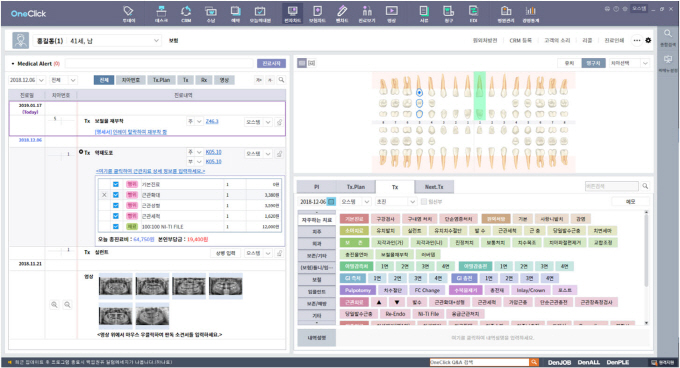Image resolution: width=680 pixels, height=368 pixels.
Task: Switch to the Tx.Plan tab in lower panel
Action: click(356, 187)
